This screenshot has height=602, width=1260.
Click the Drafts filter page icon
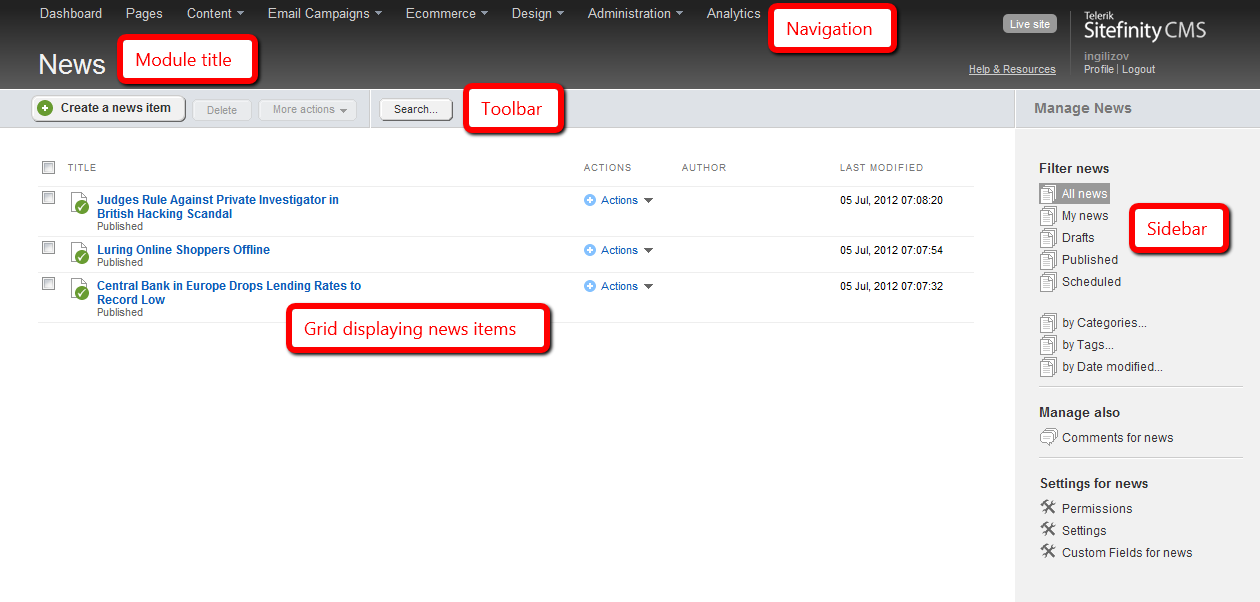click(1048, 238)
